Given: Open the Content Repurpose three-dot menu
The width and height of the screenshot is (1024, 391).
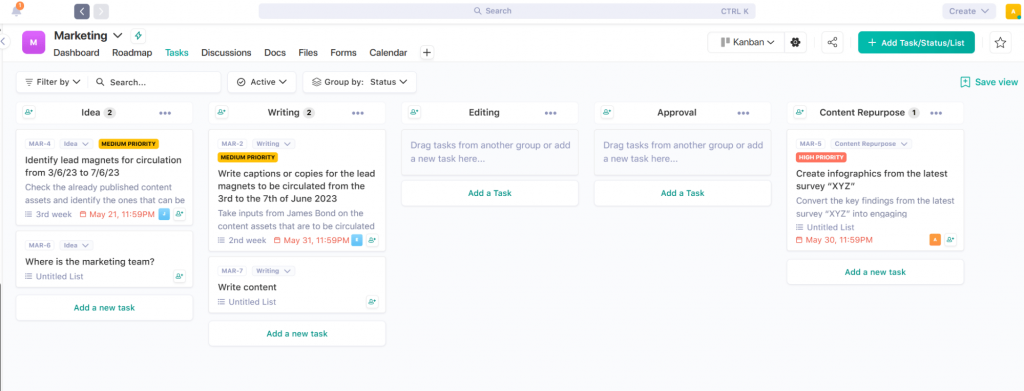Looking at the screenshot, I should point(936,113).
